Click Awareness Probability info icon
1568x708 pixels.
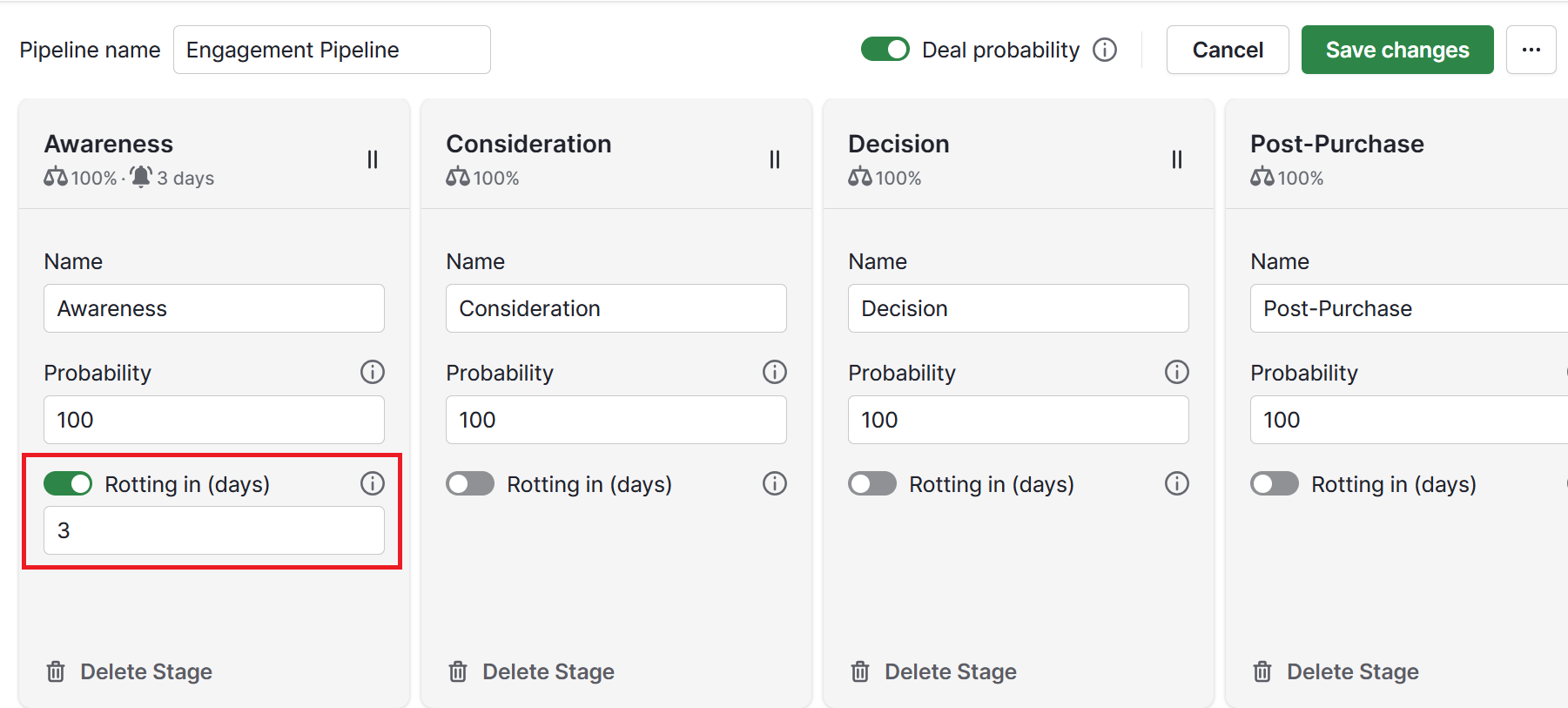(x=373, y=373)
